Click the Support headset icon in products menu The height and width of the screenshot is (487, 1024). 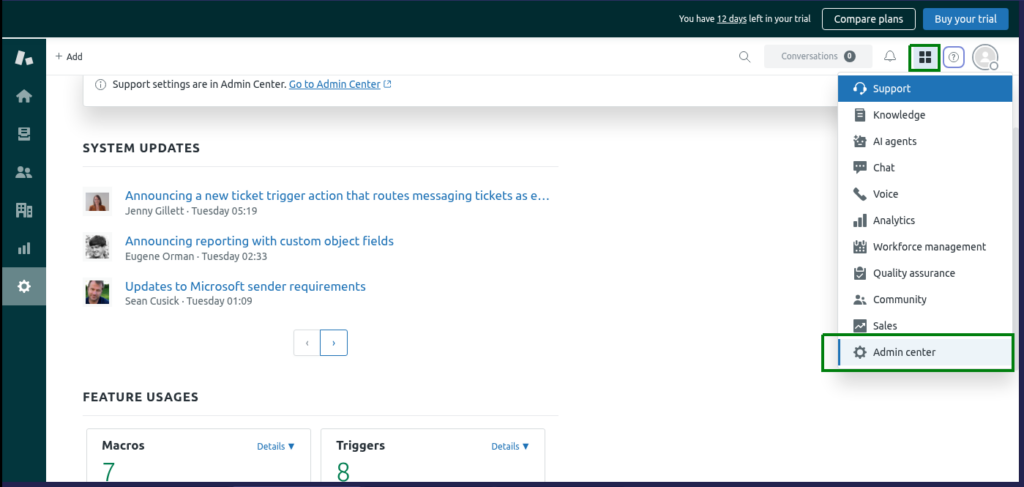pyautogui.click(x=860, y=89)
